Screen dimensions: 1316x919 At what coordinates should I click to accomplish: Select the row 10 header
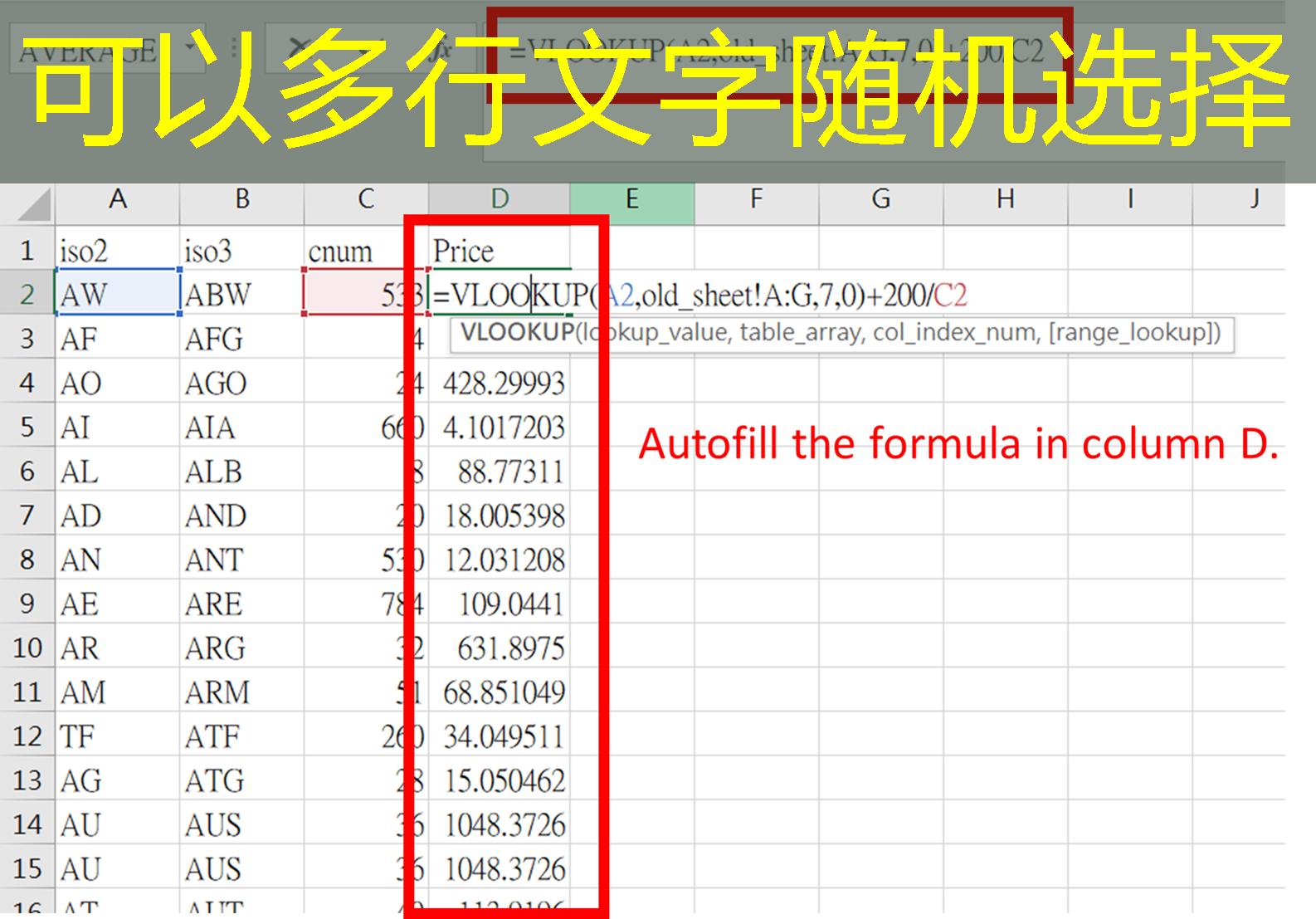click(x=27, y=648)
